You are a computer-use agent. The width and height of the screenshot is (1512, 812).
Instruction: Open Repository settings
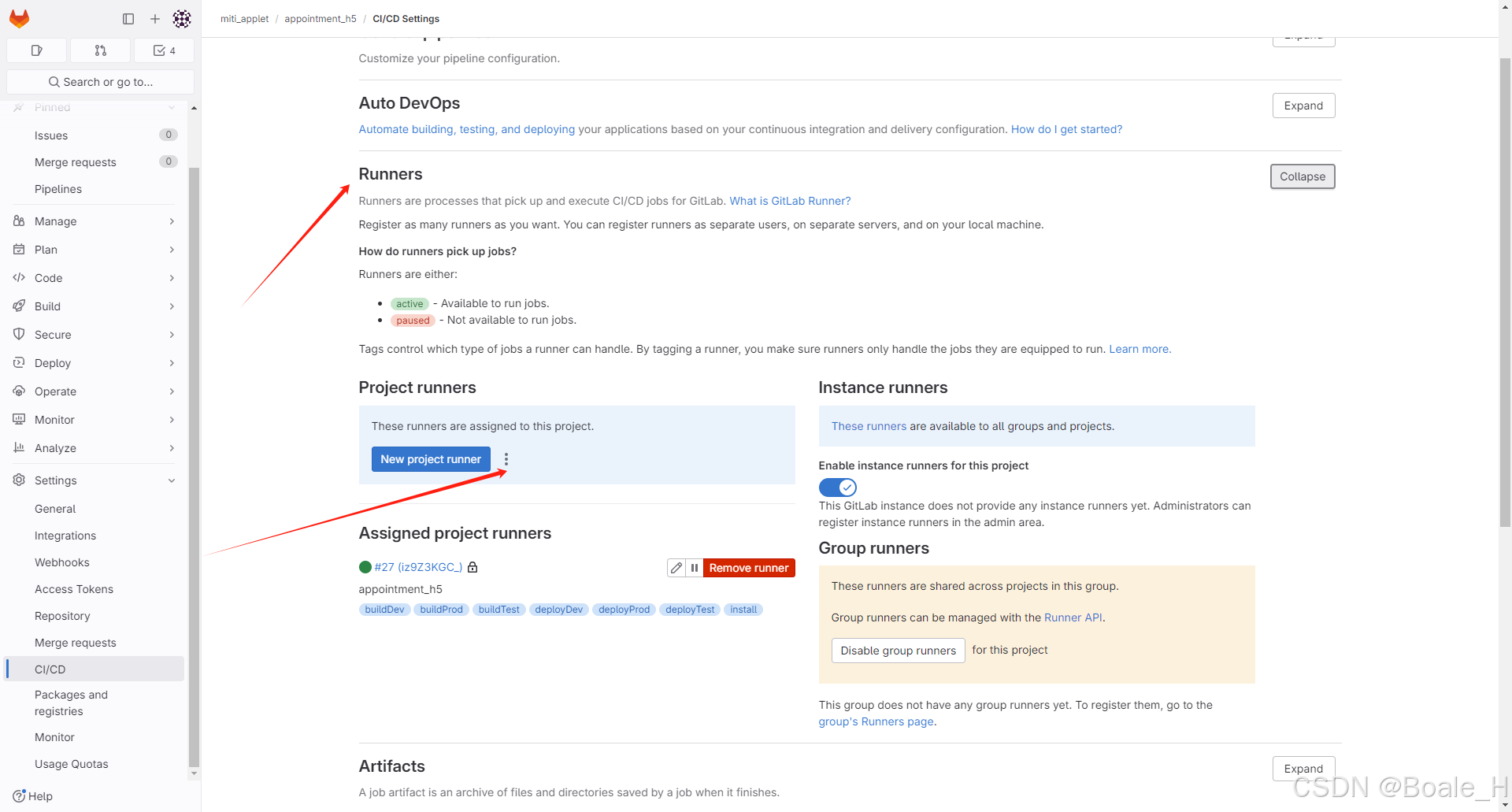[94, 616]
